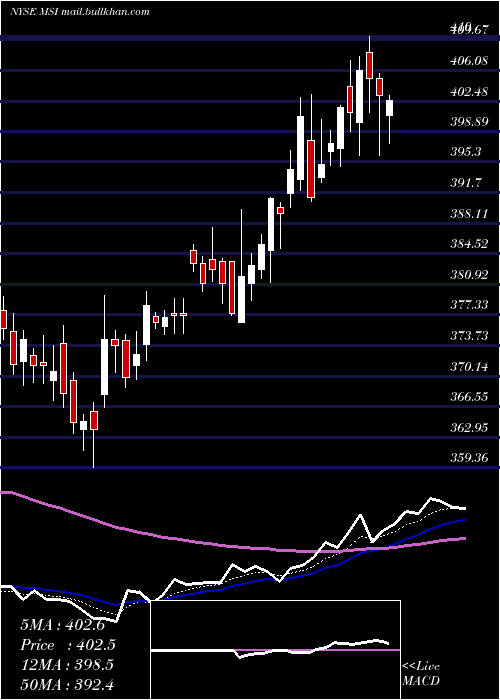Viewport: 500px width, 700px height.
Task: Click the 373.73 price axis label
Action: 469,336
